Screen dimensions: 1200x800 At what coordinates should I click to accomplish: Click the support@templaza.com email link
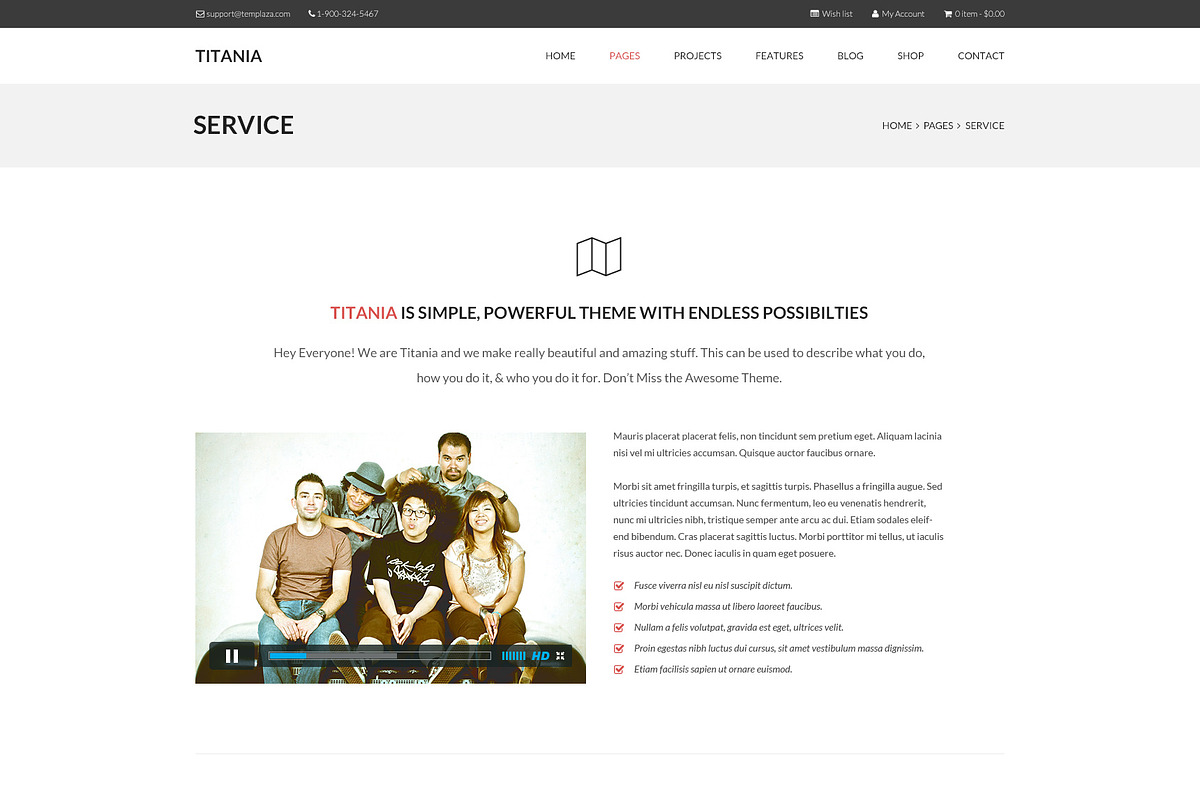pos(248,14)
